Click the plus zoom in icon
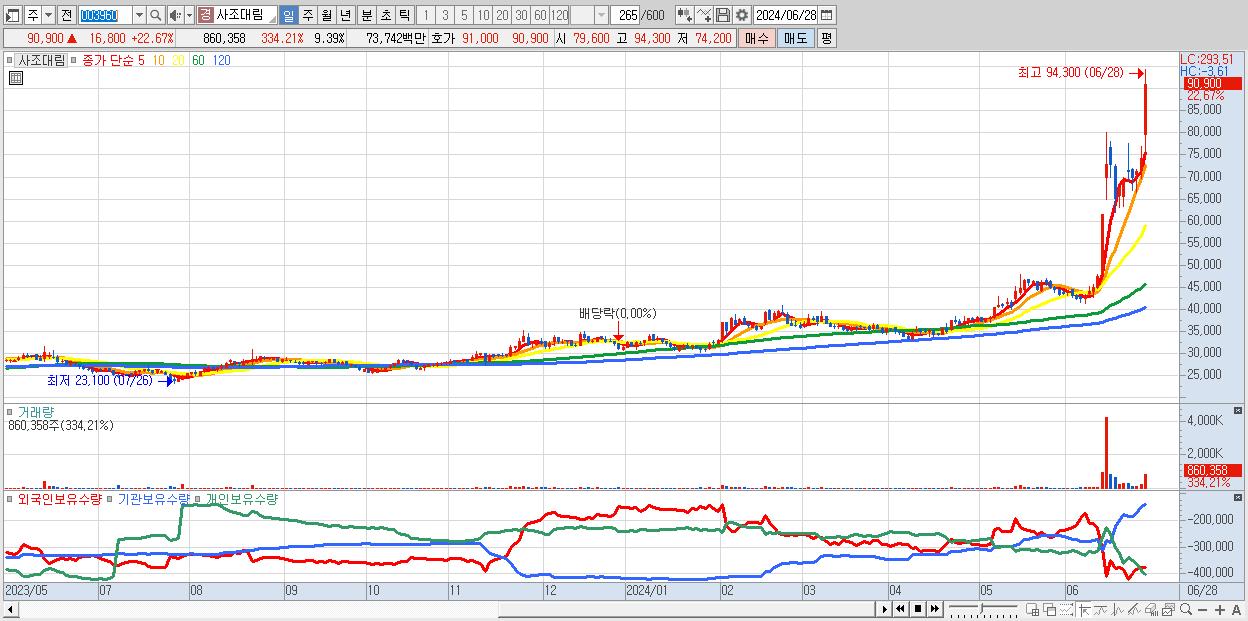The height and width of the screenshot is (621, 1248). click(x=1220, y=610)
